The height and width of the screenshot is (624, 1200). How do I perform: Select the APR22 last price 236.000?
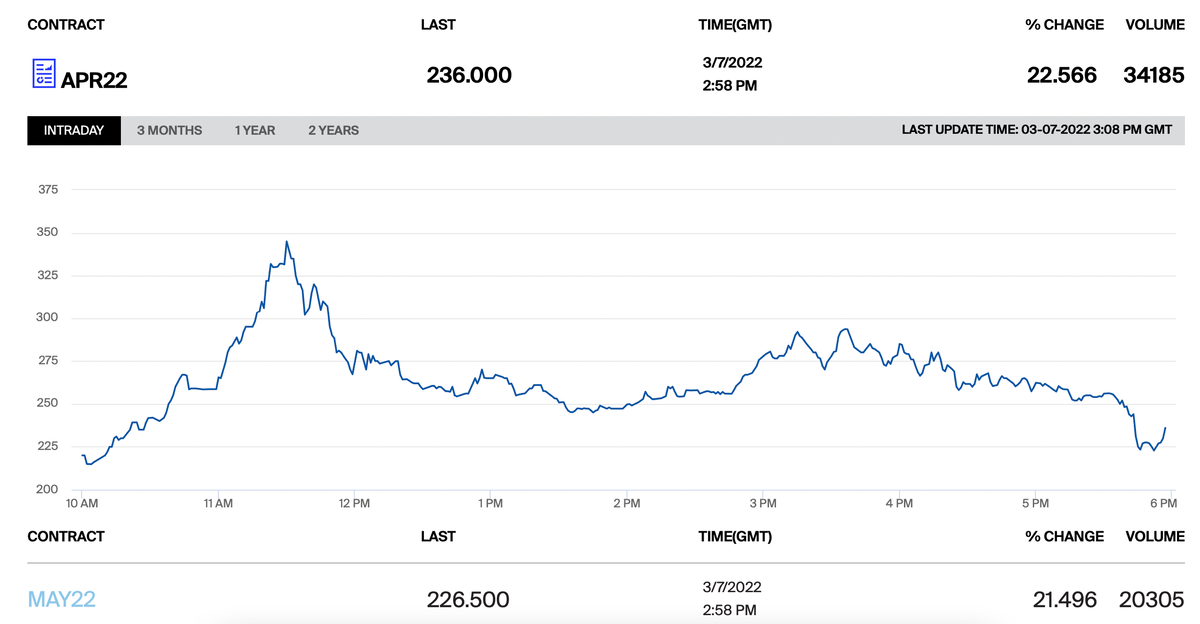click(469, 75)
